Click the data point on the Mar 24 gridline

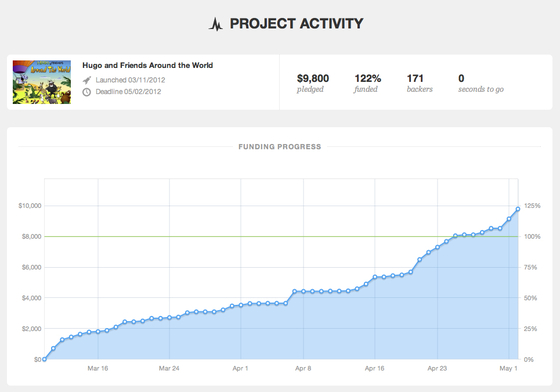tap(169, 317)
